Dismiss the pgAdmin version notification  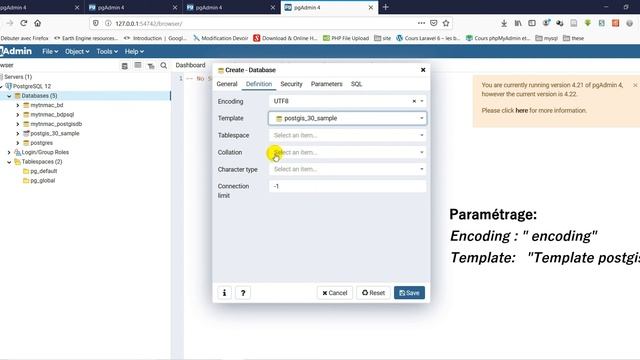tap(635, 85)
